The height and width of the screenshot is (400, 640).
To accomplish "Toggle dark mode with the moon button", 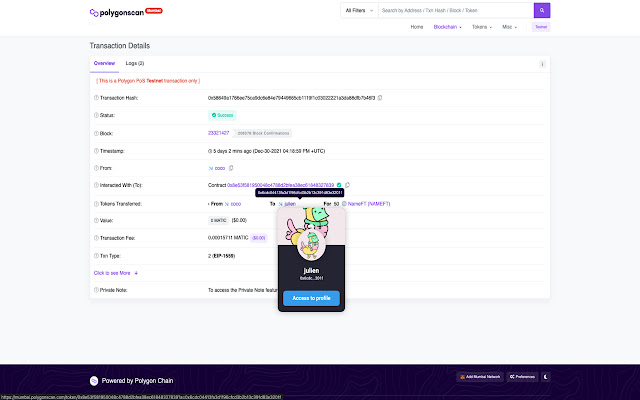I will [545, 377].
